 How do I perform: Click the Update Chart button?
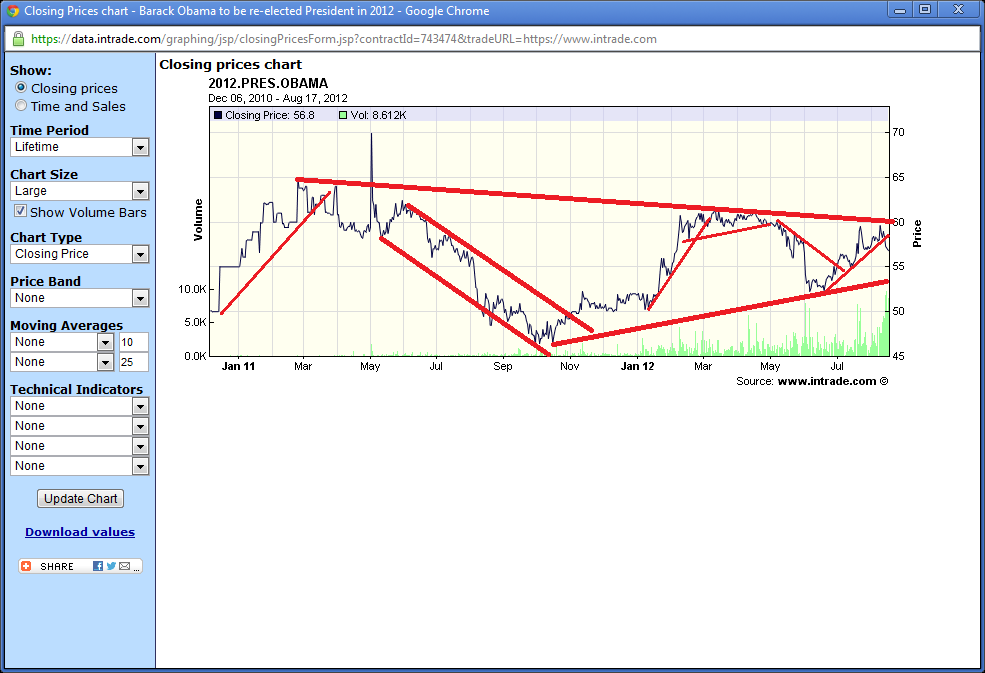[x=80, y=498]
